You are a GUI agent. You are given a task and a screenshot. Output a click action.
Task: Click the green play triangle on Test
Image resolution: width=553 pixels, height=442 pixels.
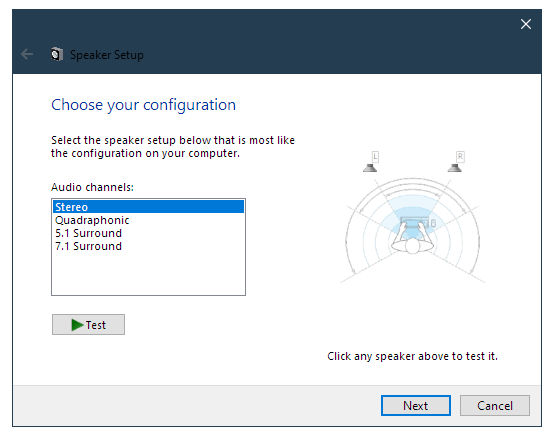tap(77, 325)
